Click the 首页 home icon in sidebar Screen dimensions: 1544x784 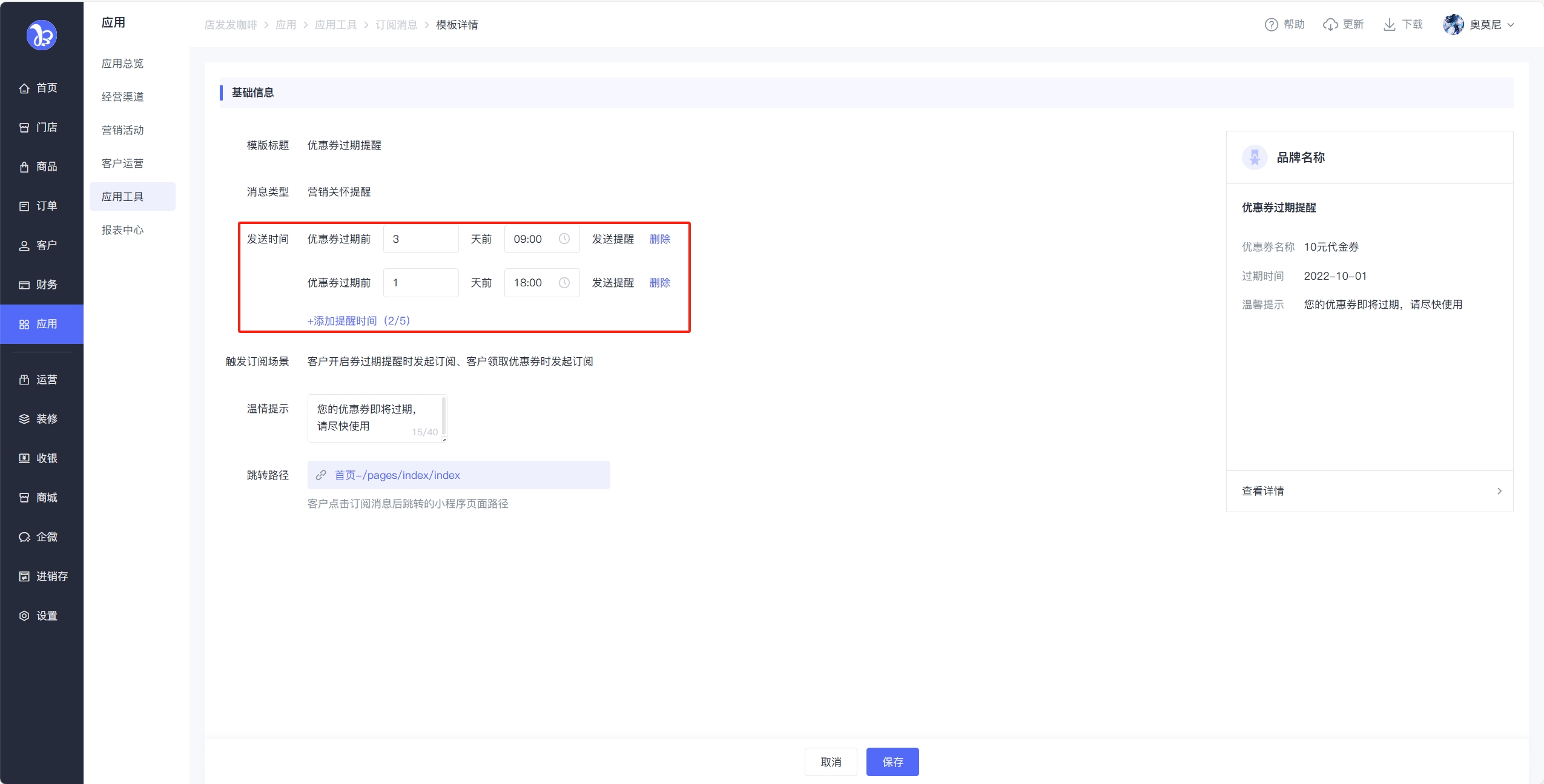(x=24, y=88)
